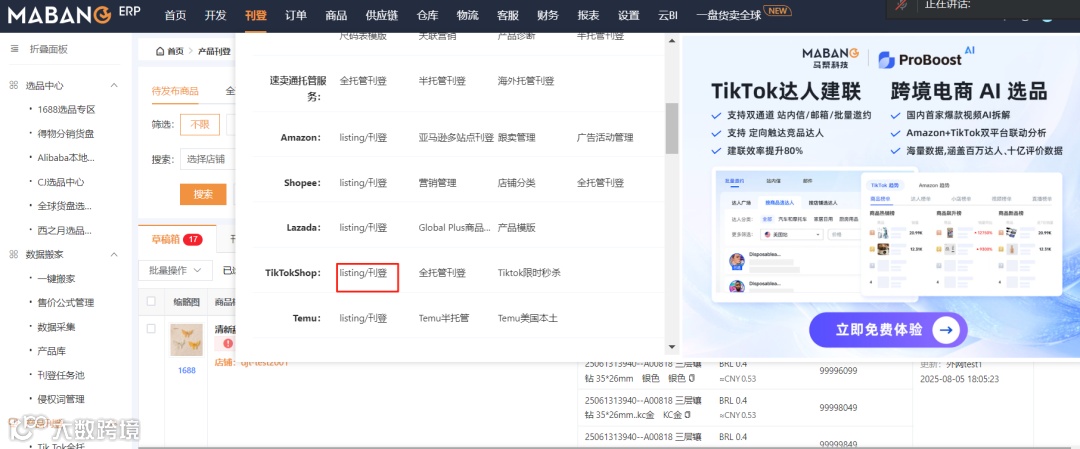Open 云BI in top navigation
Image resolution: width=1080 pixels, height=449 pixels.
[x=668, y=15]
